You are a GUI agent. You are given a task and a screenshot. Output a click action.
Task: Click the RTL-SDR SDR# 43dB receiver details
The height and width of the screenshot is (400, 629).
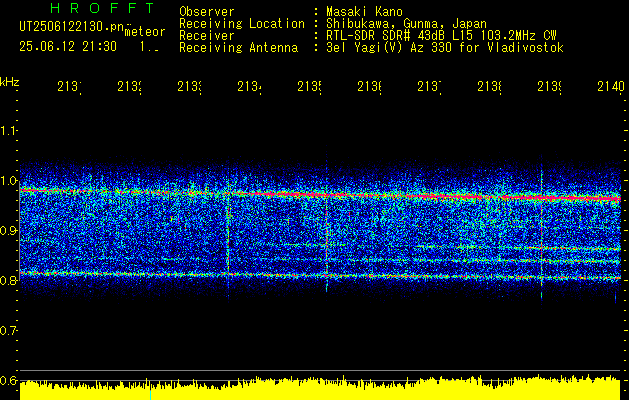(441, 36)
